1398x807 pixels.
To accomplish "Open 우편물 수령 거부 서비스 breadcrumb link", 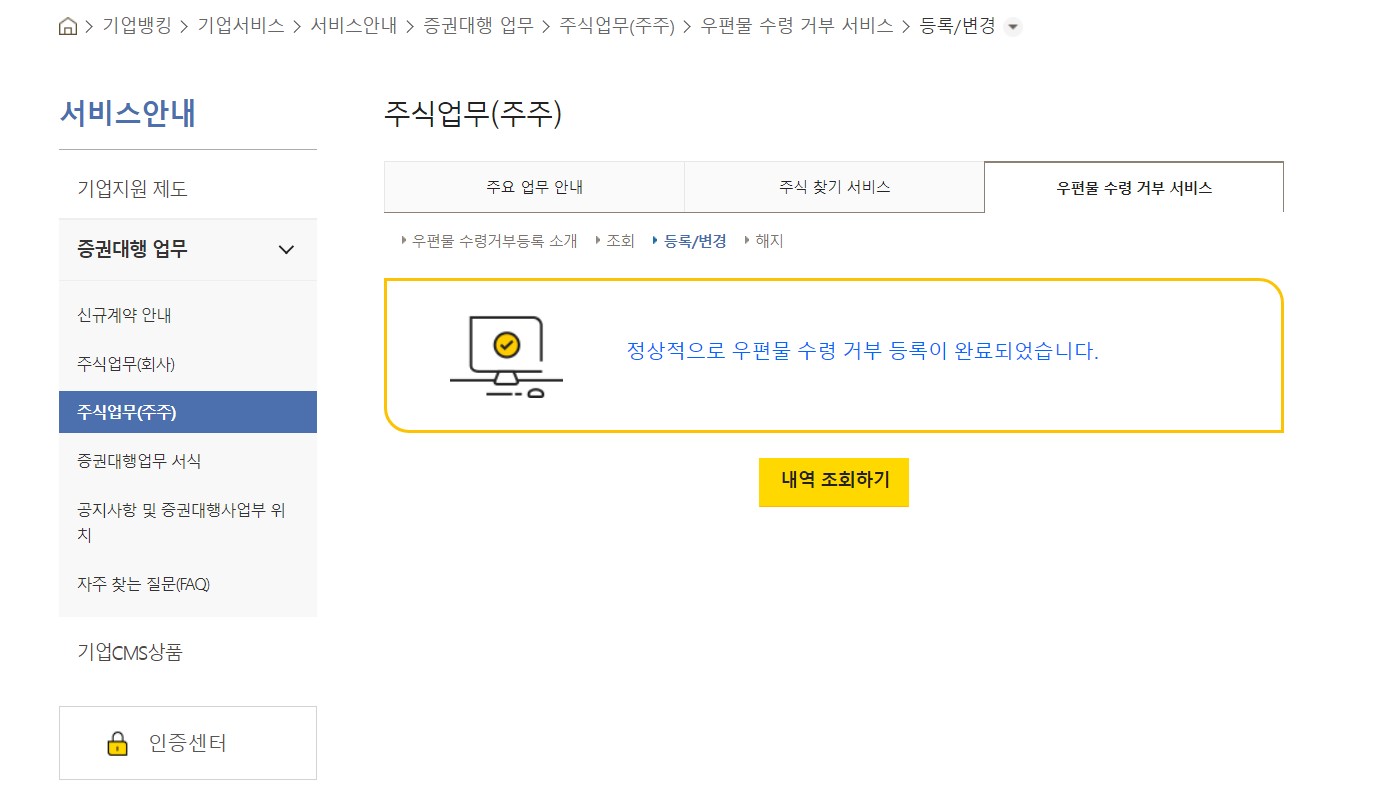I will coord(797,26).
